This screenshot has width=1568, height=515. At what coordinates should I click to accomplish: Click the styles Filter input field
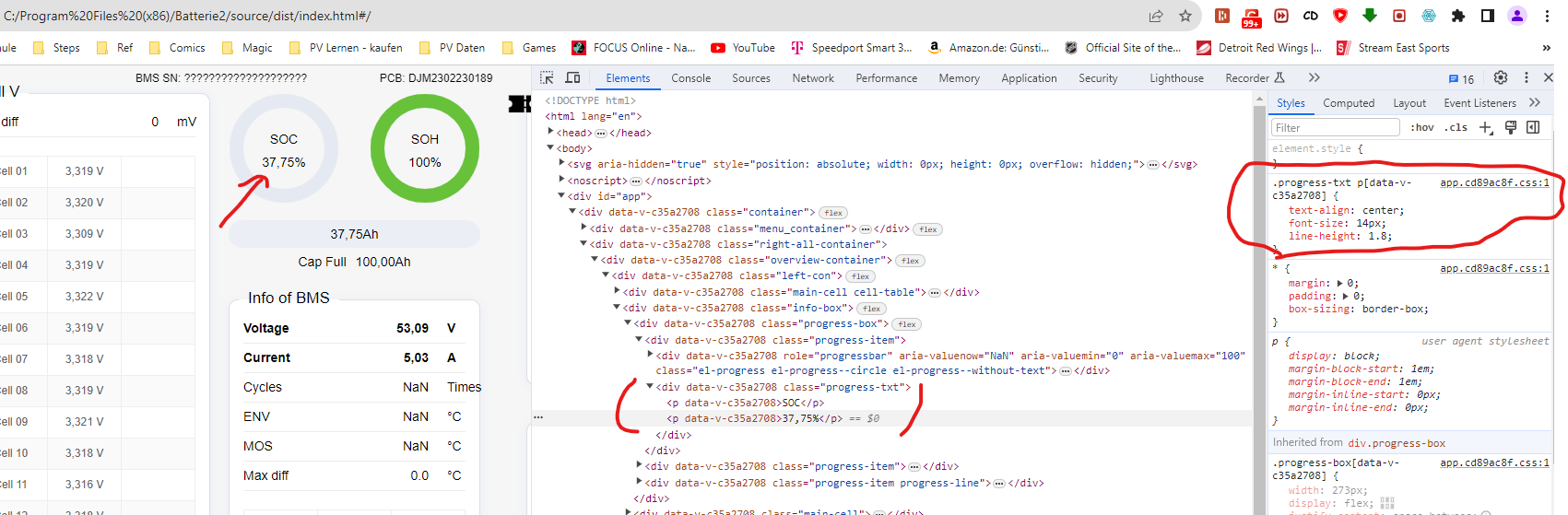[1336, 128]
